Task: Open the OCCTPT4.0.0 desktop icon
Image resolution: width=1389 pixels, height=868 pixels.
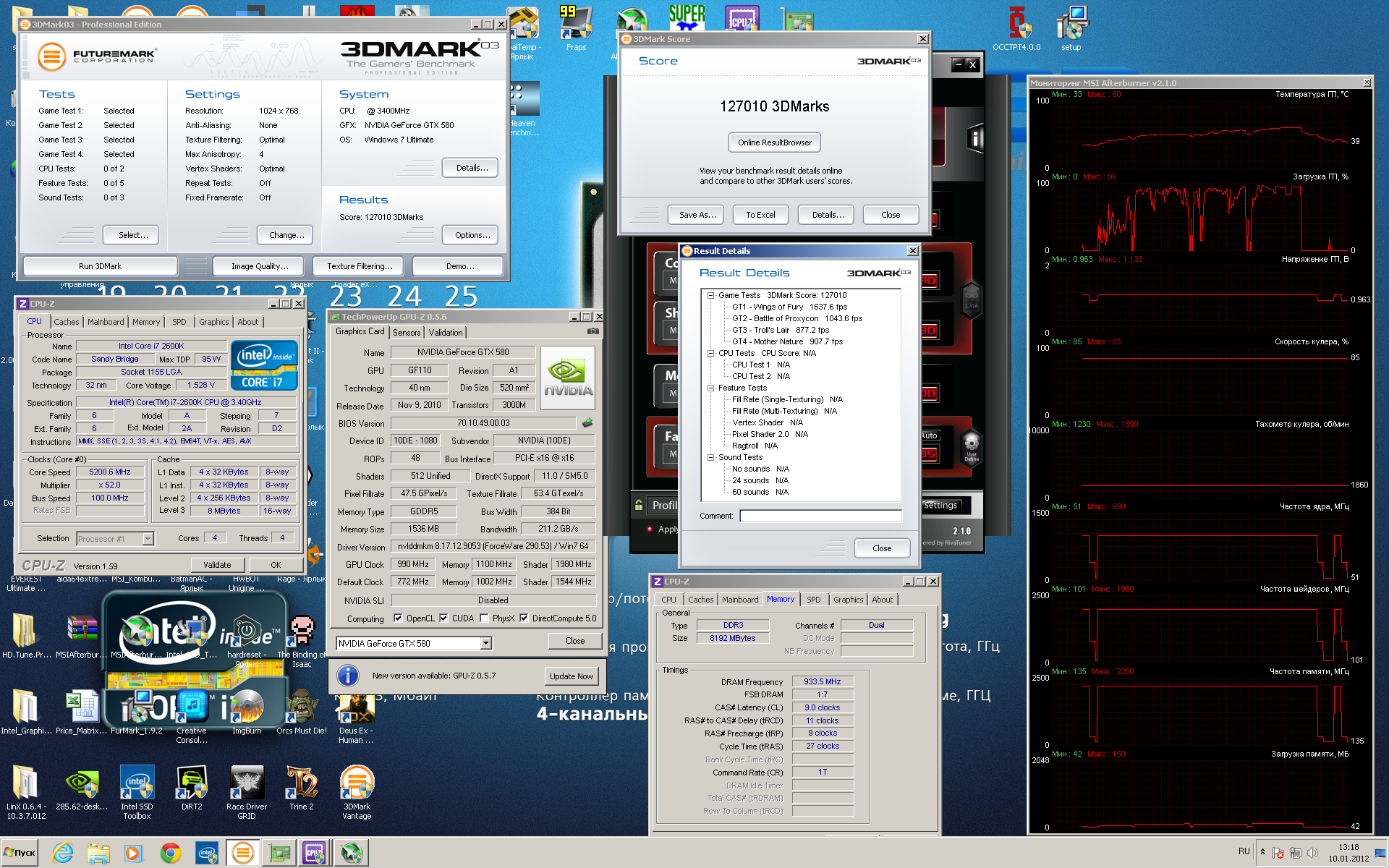Action: pos(1016,27)
